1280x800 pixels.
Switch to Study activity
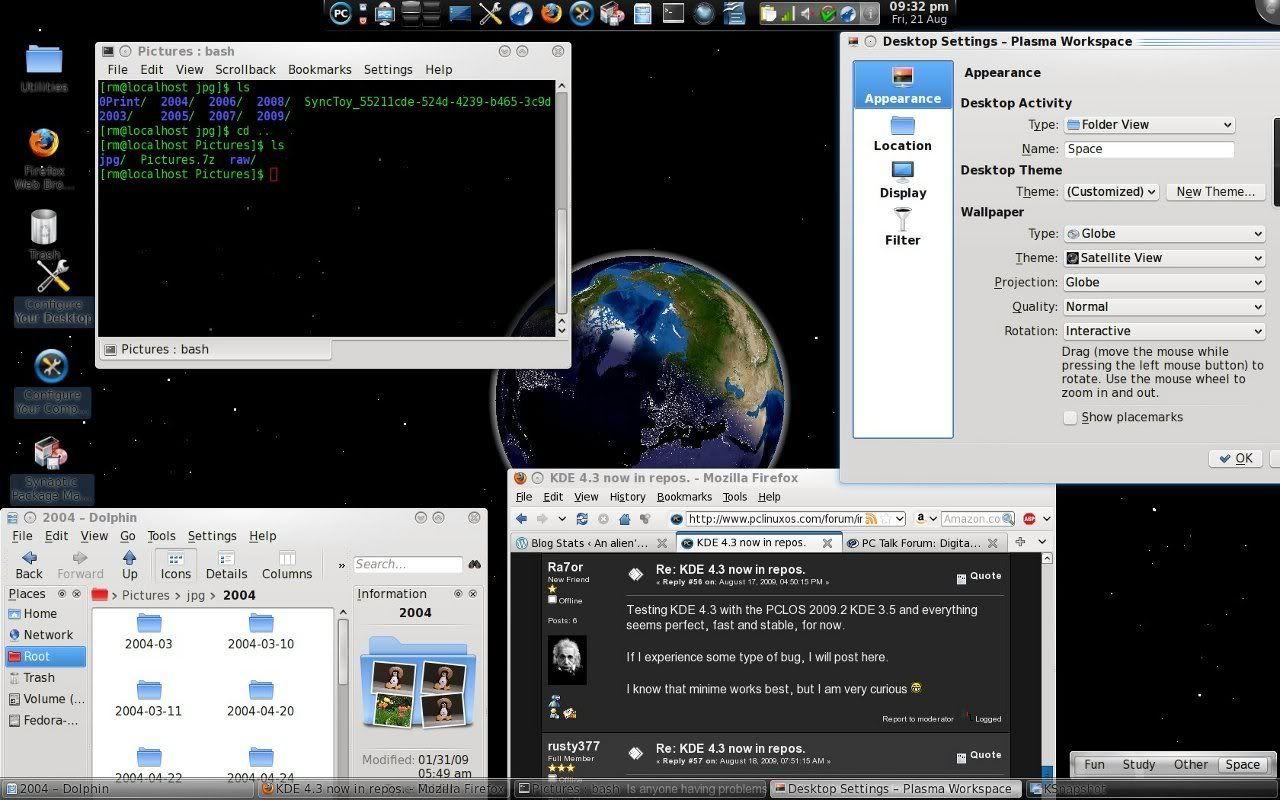1139,764
